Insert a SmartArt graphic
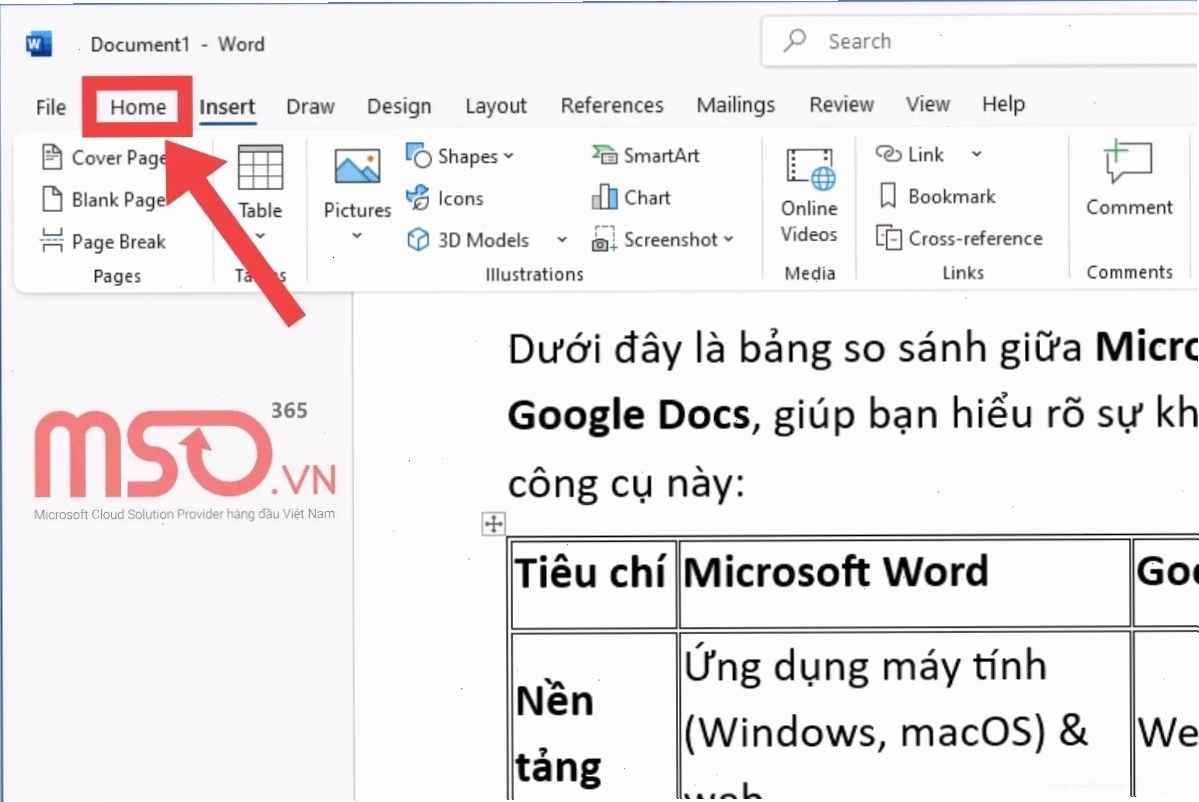This screenshot has height=802, width=1199. coord(646,155)
